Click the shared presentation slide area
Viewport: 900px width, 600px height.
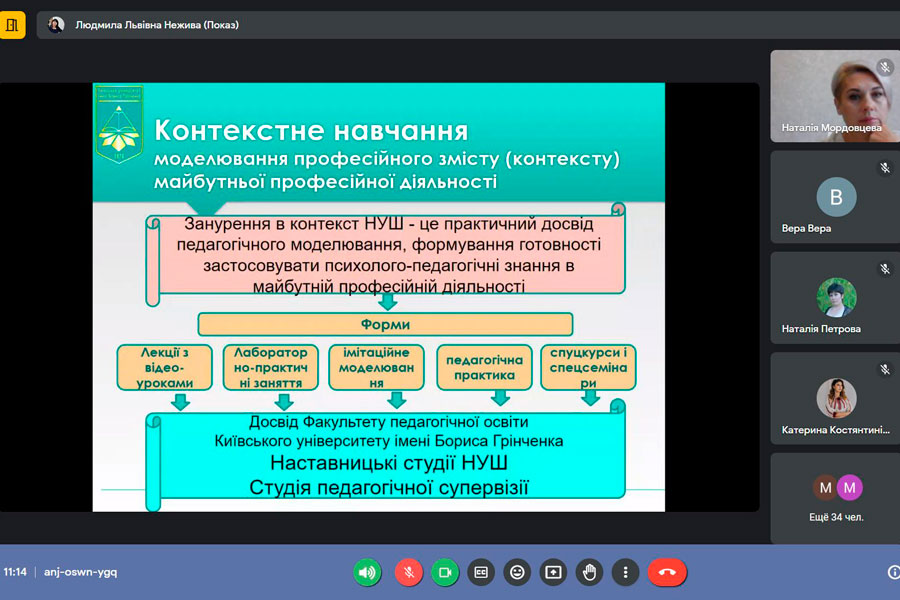tap(378, 297)
